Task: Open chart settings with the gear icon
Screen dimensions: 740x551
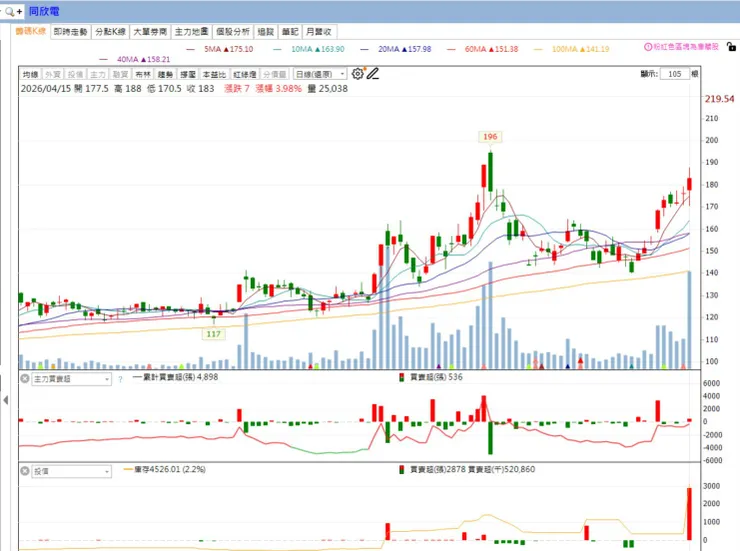Action: [358, 74]
